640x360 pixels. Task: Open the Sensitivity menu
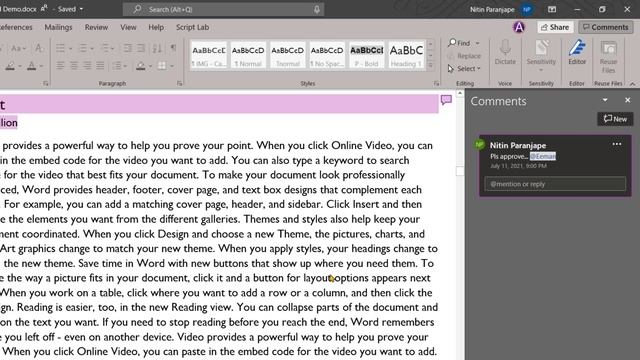tap(541, 56)
